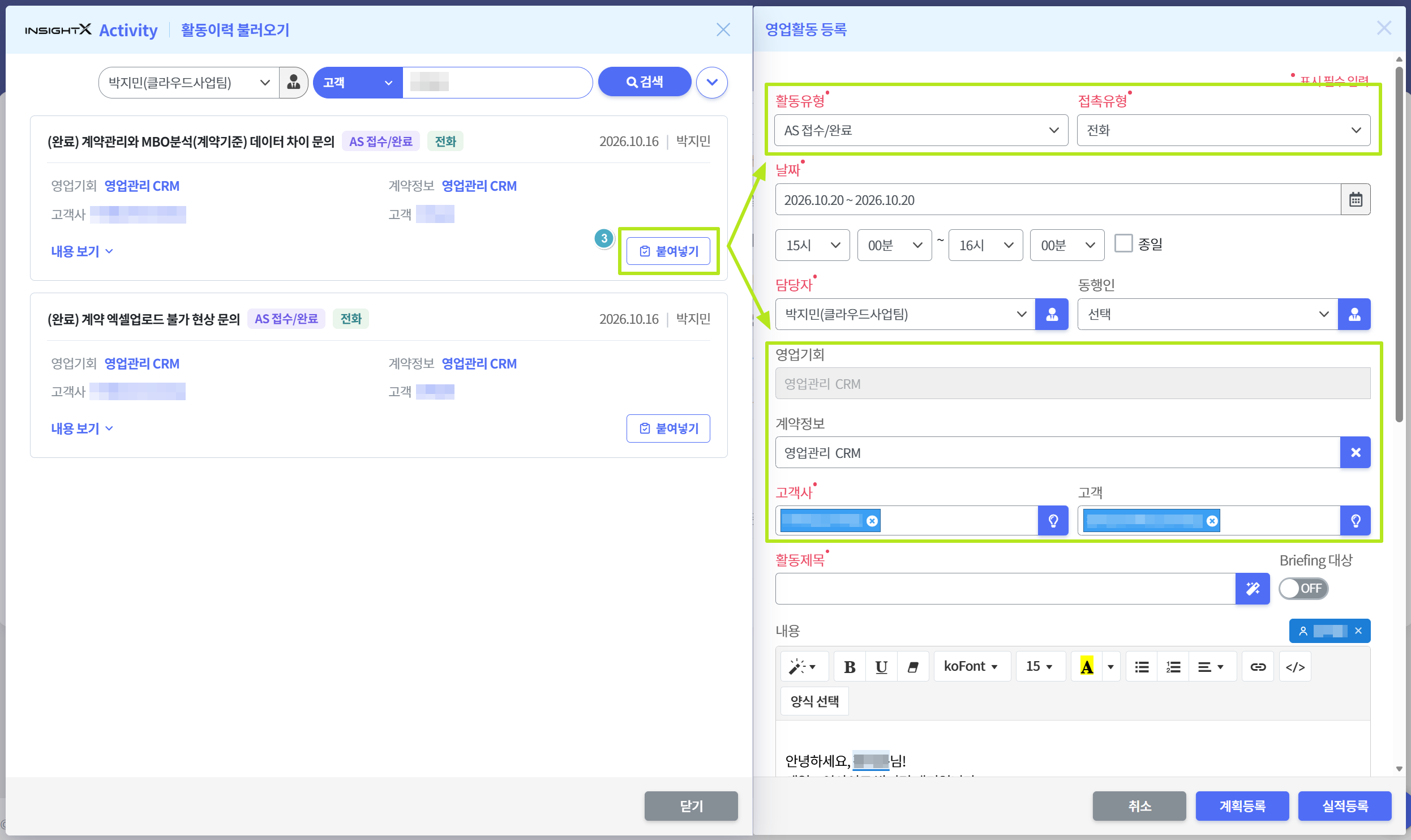1411x840 pixels.
Task: Remove the 고객사 tag chip
Action: pos(872,521)
